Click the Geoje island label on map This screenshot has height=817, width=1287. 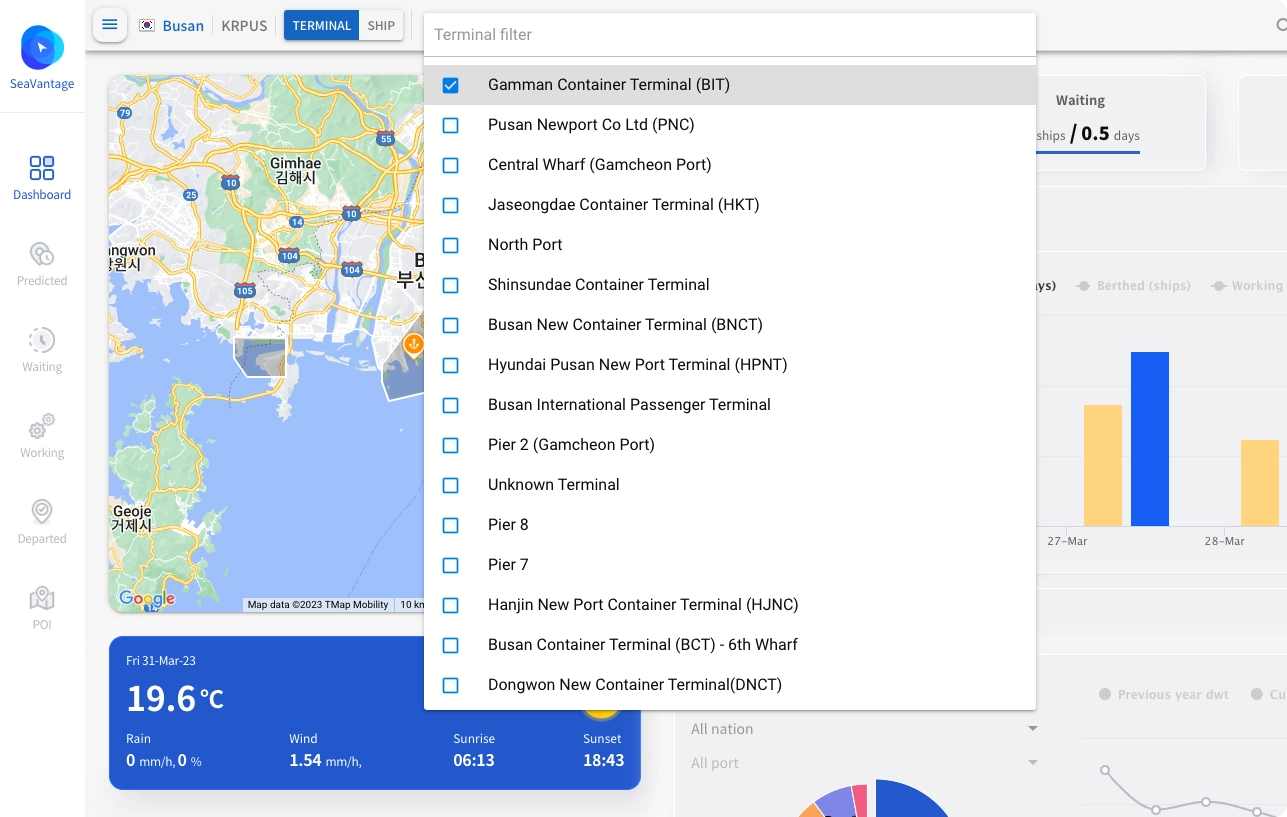point(132,518)
